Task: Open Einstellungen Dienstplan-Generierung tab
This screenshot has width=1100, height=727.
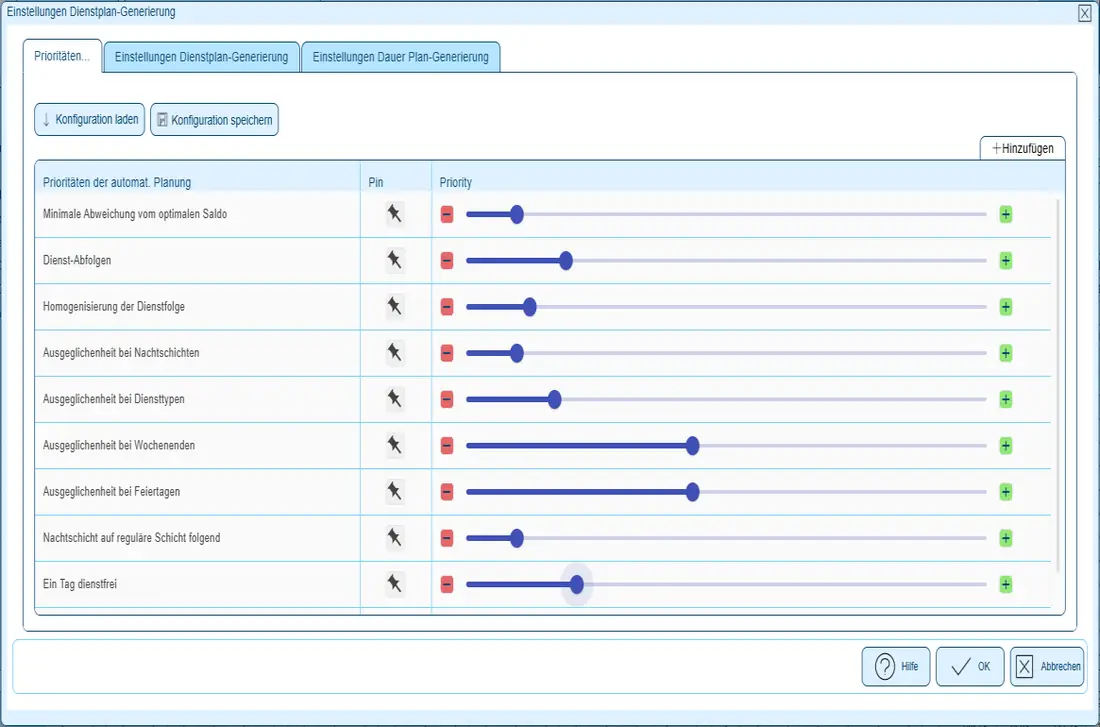Action: [201, 57]
